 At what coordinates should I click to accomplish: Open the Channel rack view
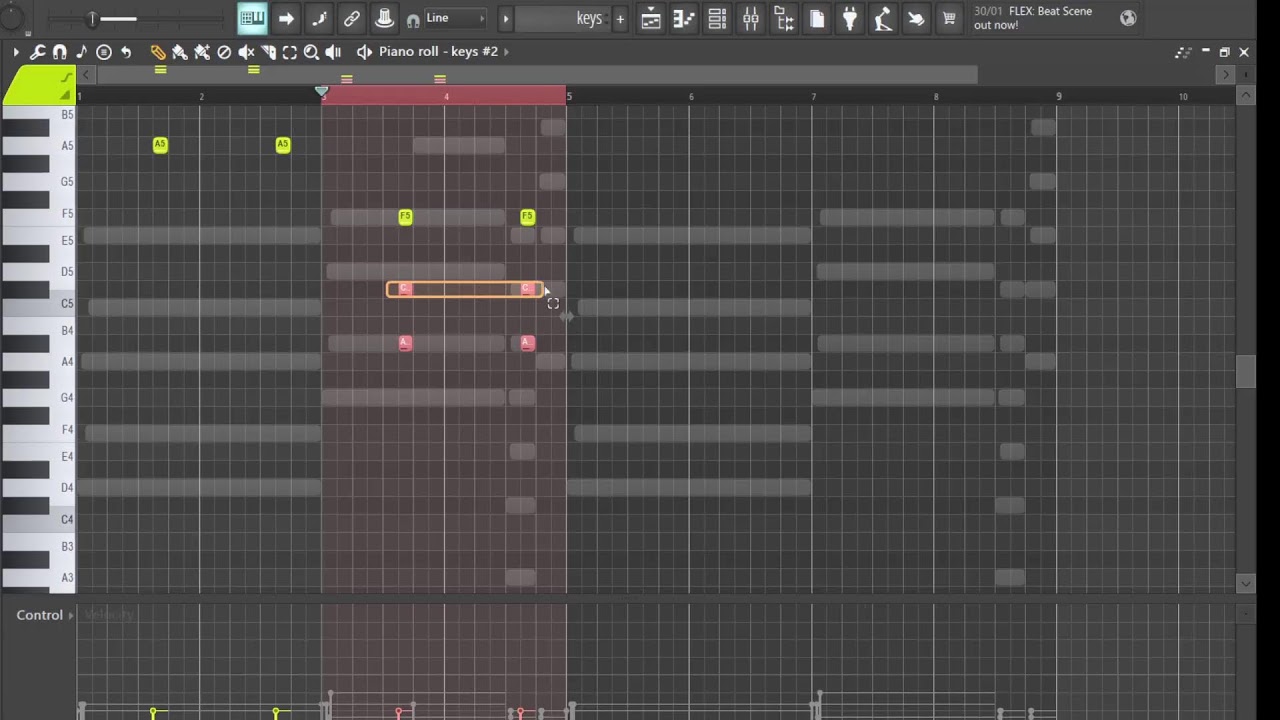click(x=717, y=18)
